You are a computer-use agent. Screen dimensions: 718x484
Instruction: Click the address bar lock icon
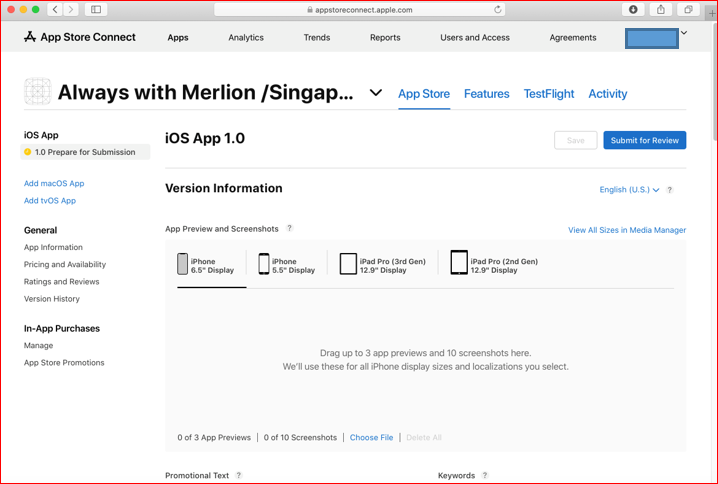point(310,10)
